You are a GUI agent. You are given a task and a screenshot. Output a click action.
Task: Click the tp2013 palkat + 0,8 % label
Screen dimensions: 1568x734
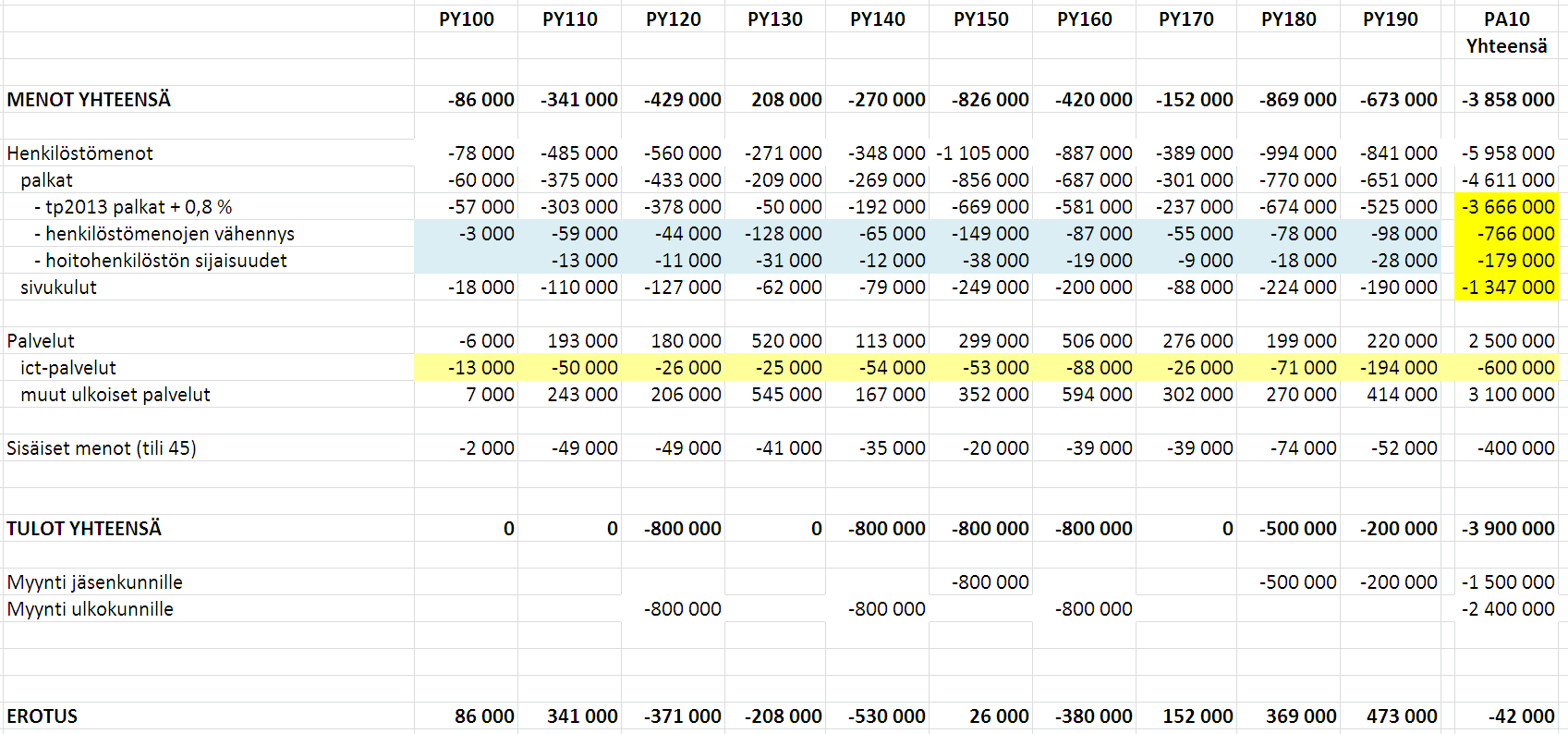(x=133, y=207)
